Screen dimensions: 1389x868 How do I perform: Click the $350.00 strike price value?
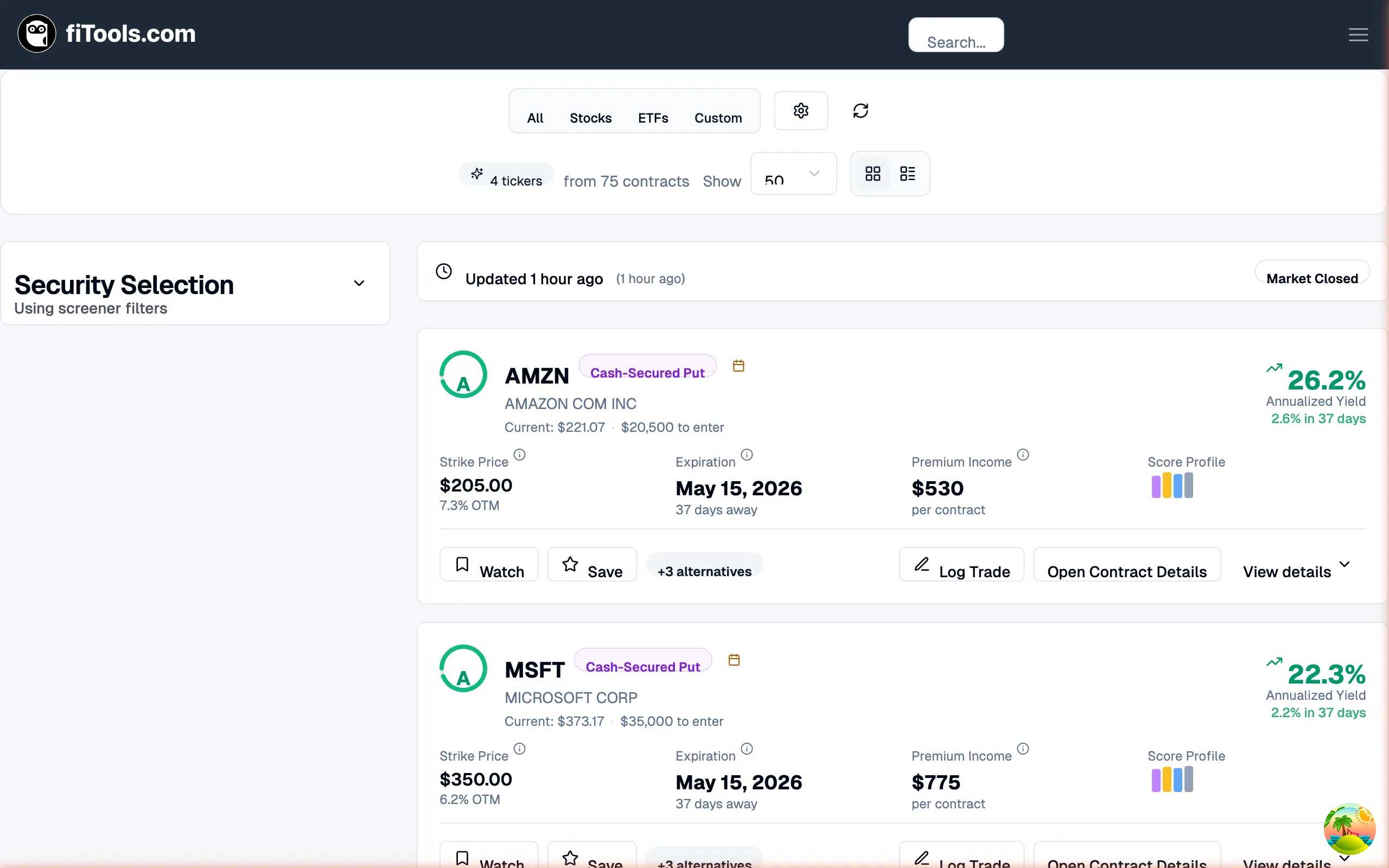point(476,780)
